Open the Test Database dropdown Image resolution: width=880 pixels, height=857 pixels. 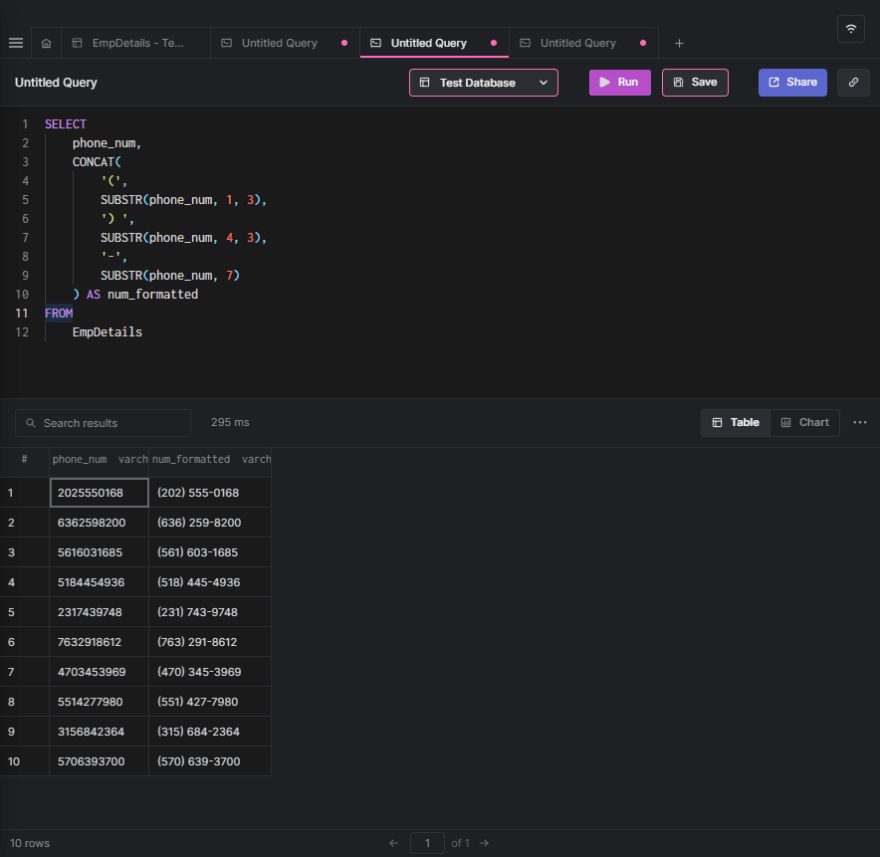point(483,83)
